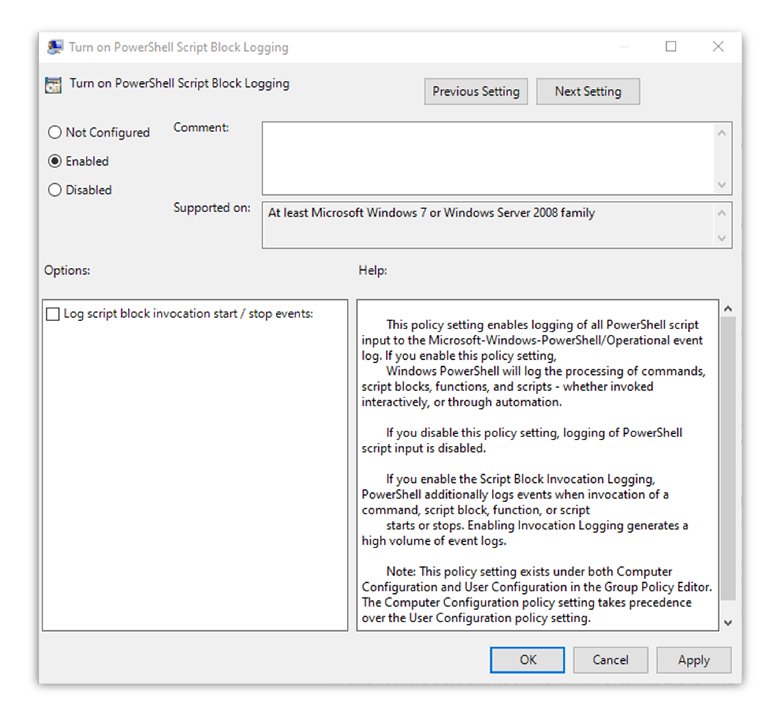Viewport: 780px width, 721px height.
Task: Click Help panel scroll down arrow
Action: [x=727, y=622]
